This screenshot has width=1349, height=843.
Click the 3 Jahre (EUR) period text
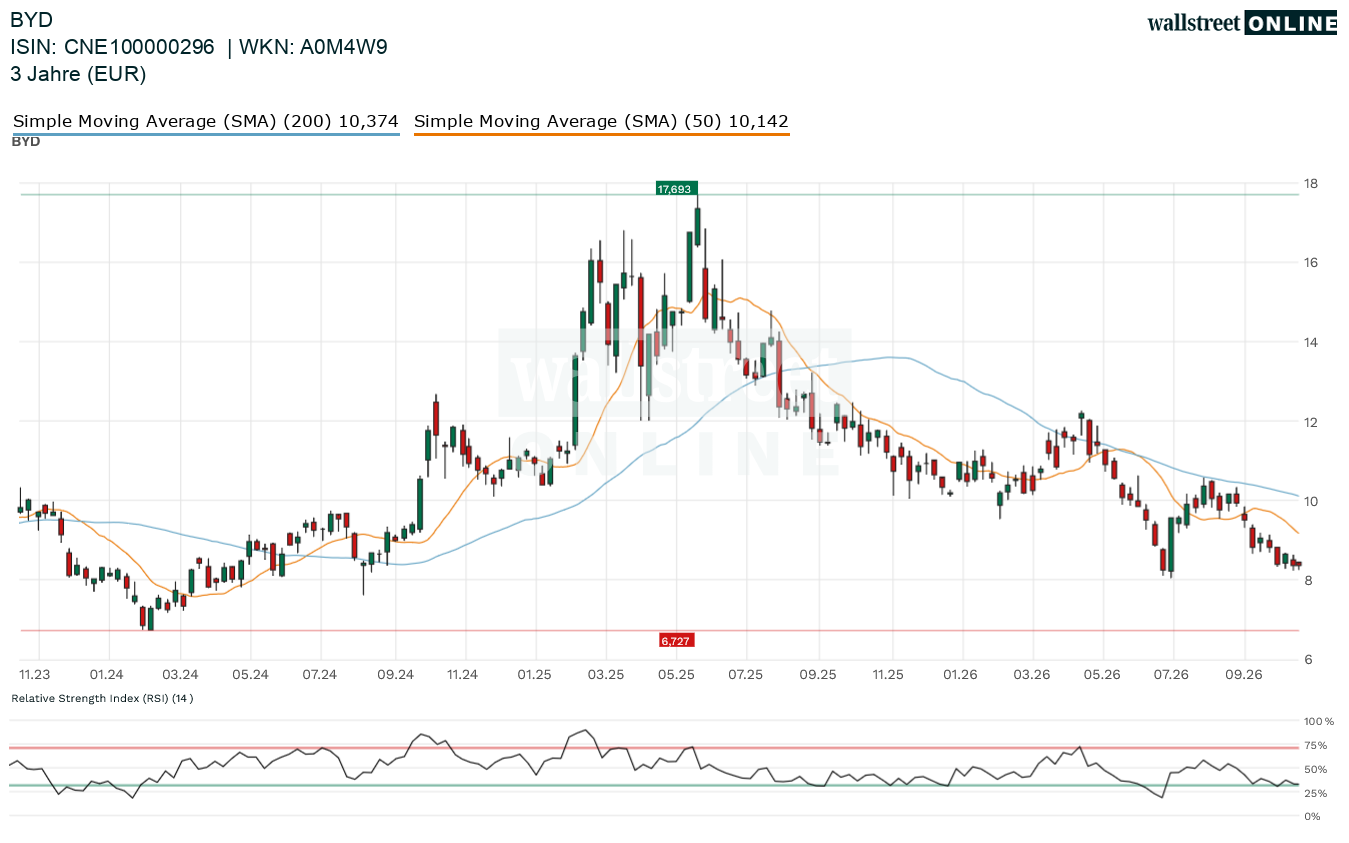(x=78, y=74)
